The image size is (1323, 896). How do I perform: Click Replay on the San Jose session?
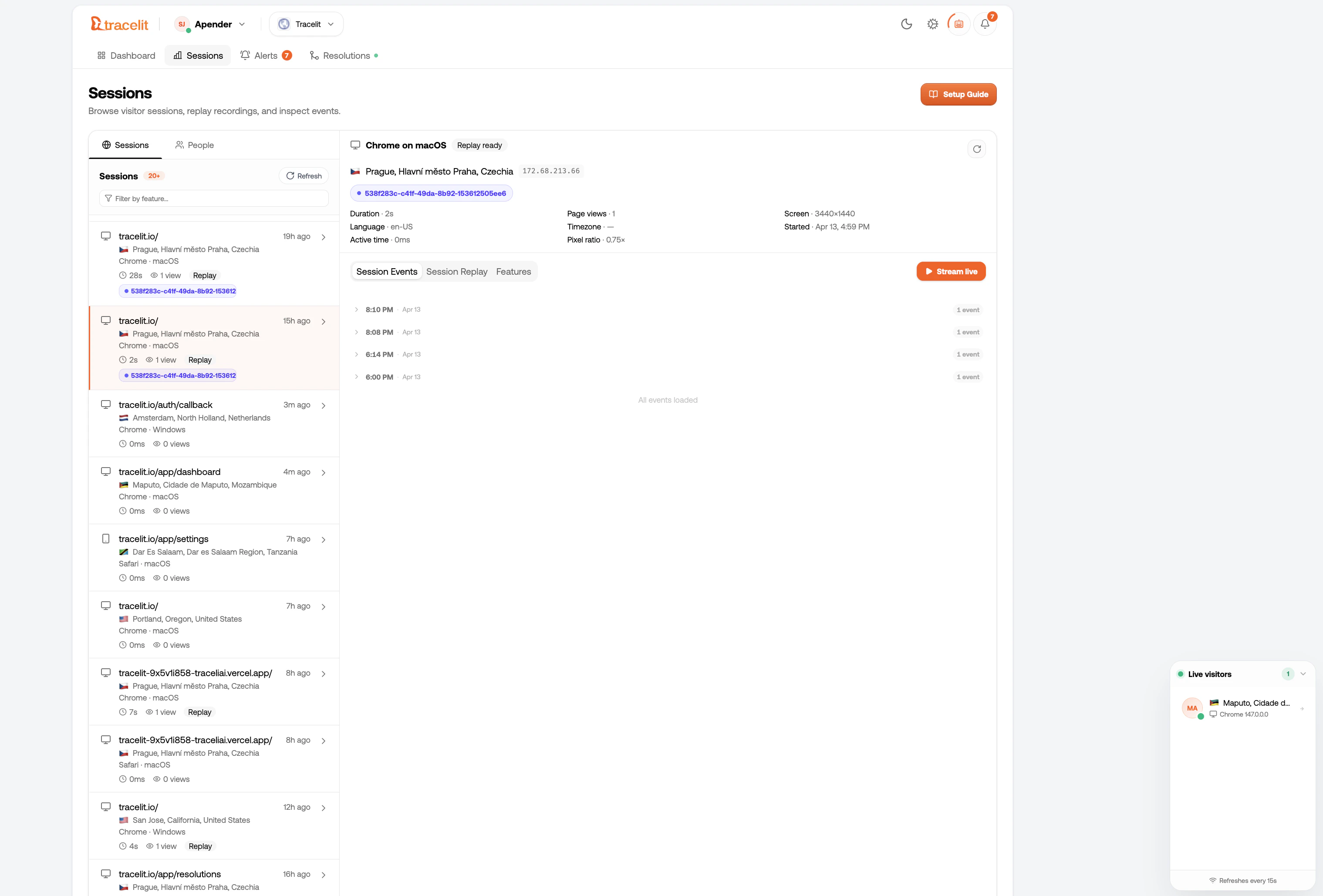[x=200, y=846]
